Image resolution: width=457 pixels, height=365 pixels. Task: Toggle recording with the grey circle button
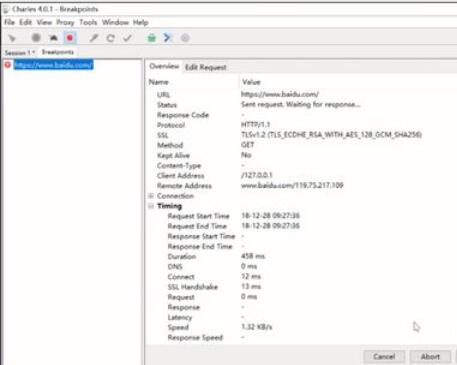coord(36,38)
